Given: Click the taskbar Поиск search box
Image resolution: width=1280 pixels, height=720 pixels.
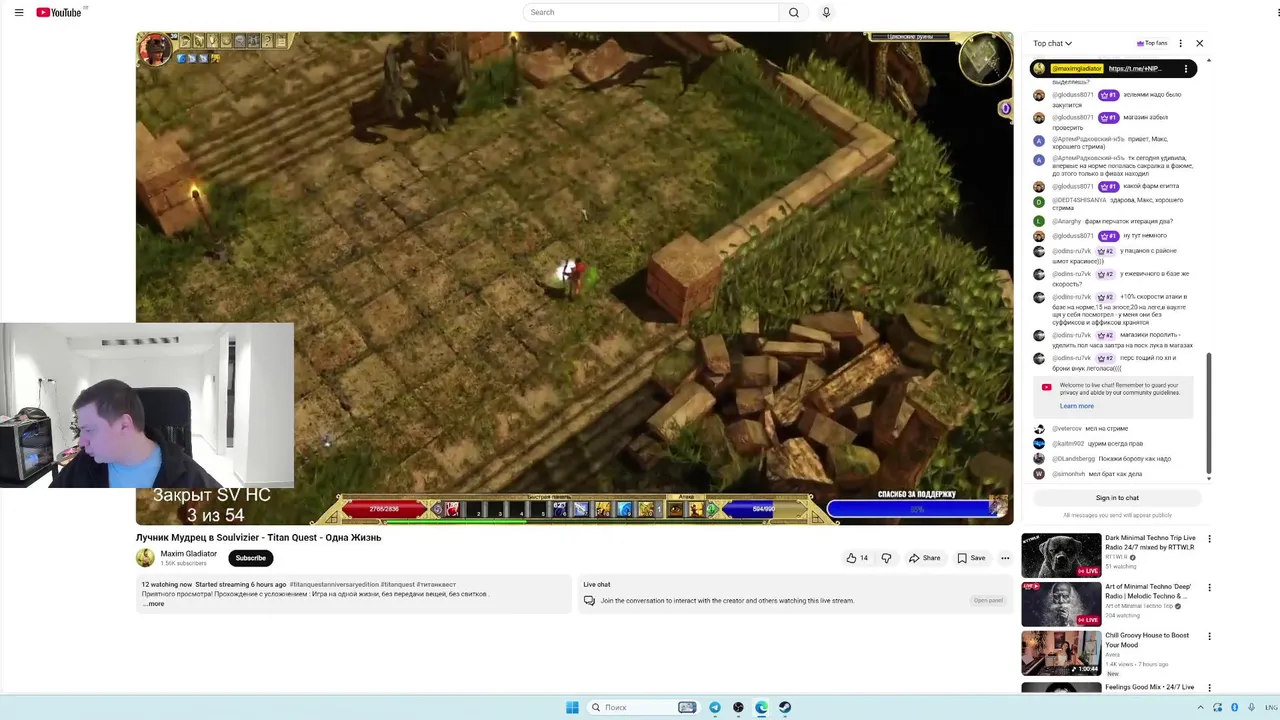Looking at the screenshot, I should (x=643, y=707).
